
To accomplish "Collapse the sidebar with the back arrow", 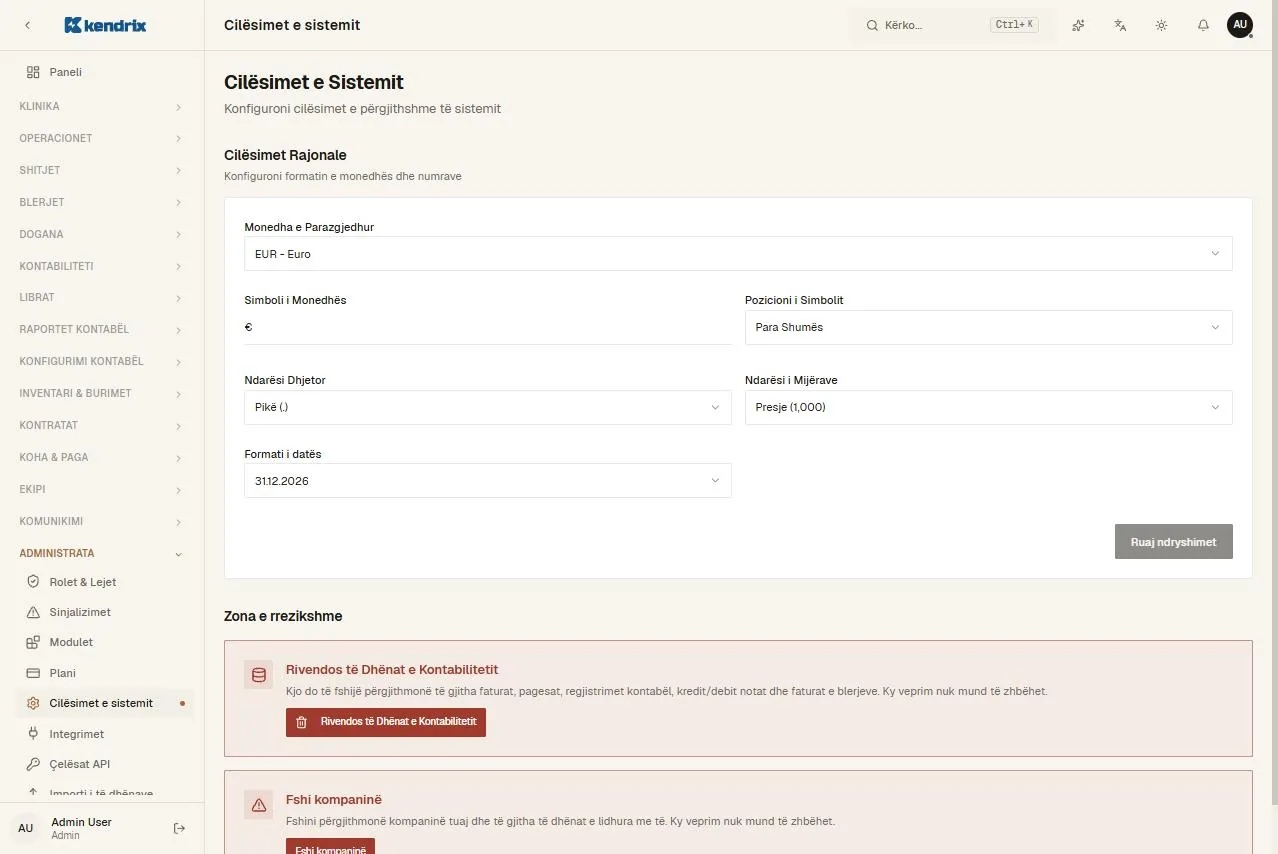I will tap(27, 25).
